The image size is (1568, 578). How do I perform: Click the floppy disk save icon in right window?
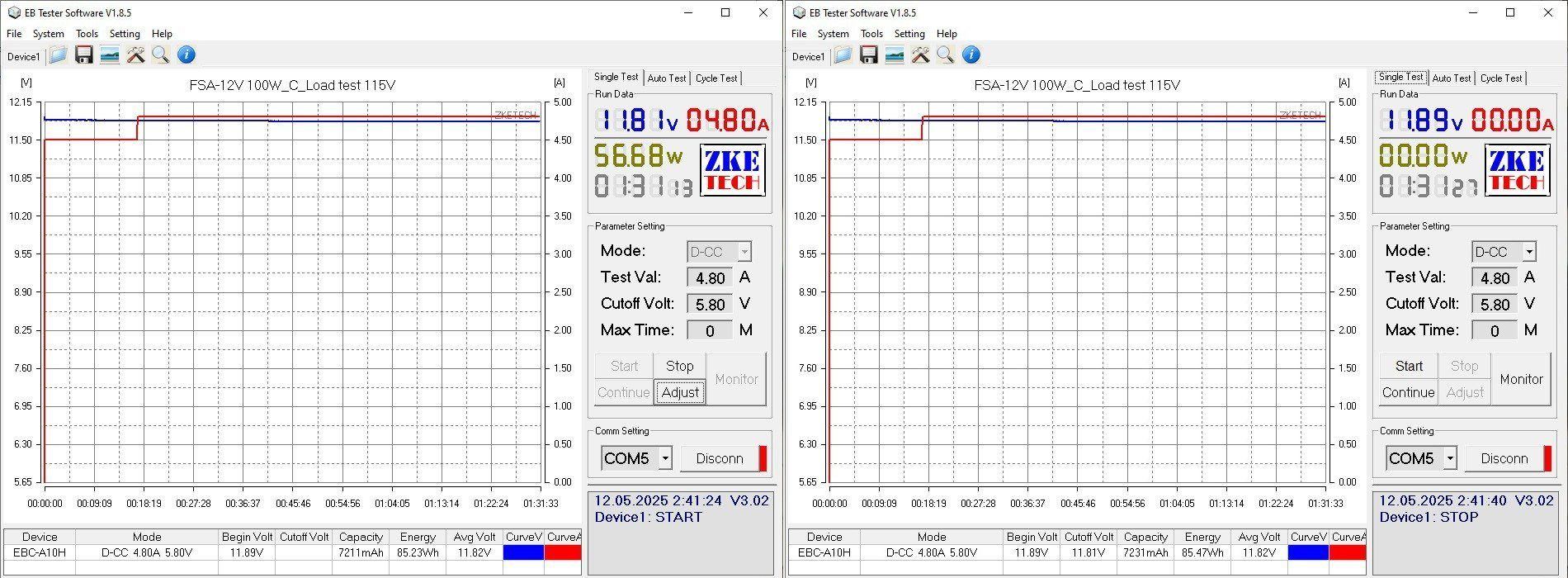pos(868,55)
